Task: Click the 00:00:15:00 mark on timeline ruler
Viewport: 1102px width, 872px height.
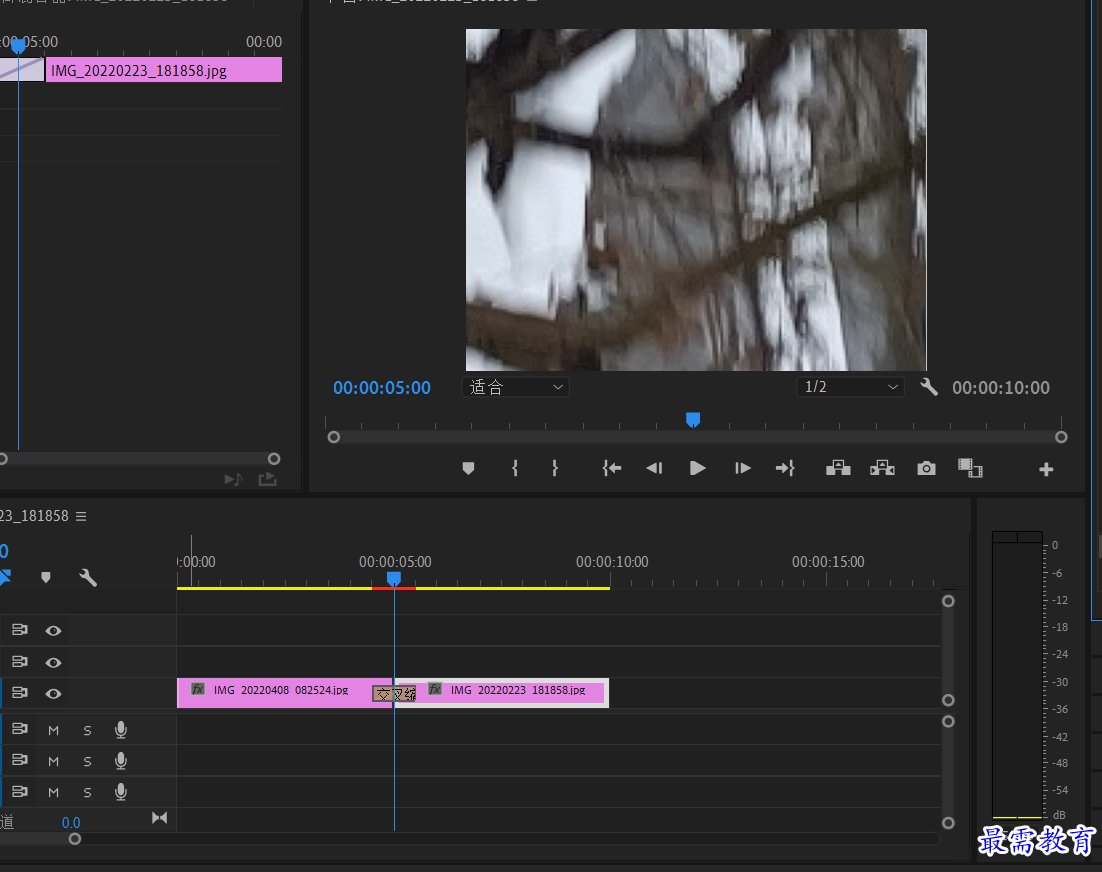Action: pos(828,562)
